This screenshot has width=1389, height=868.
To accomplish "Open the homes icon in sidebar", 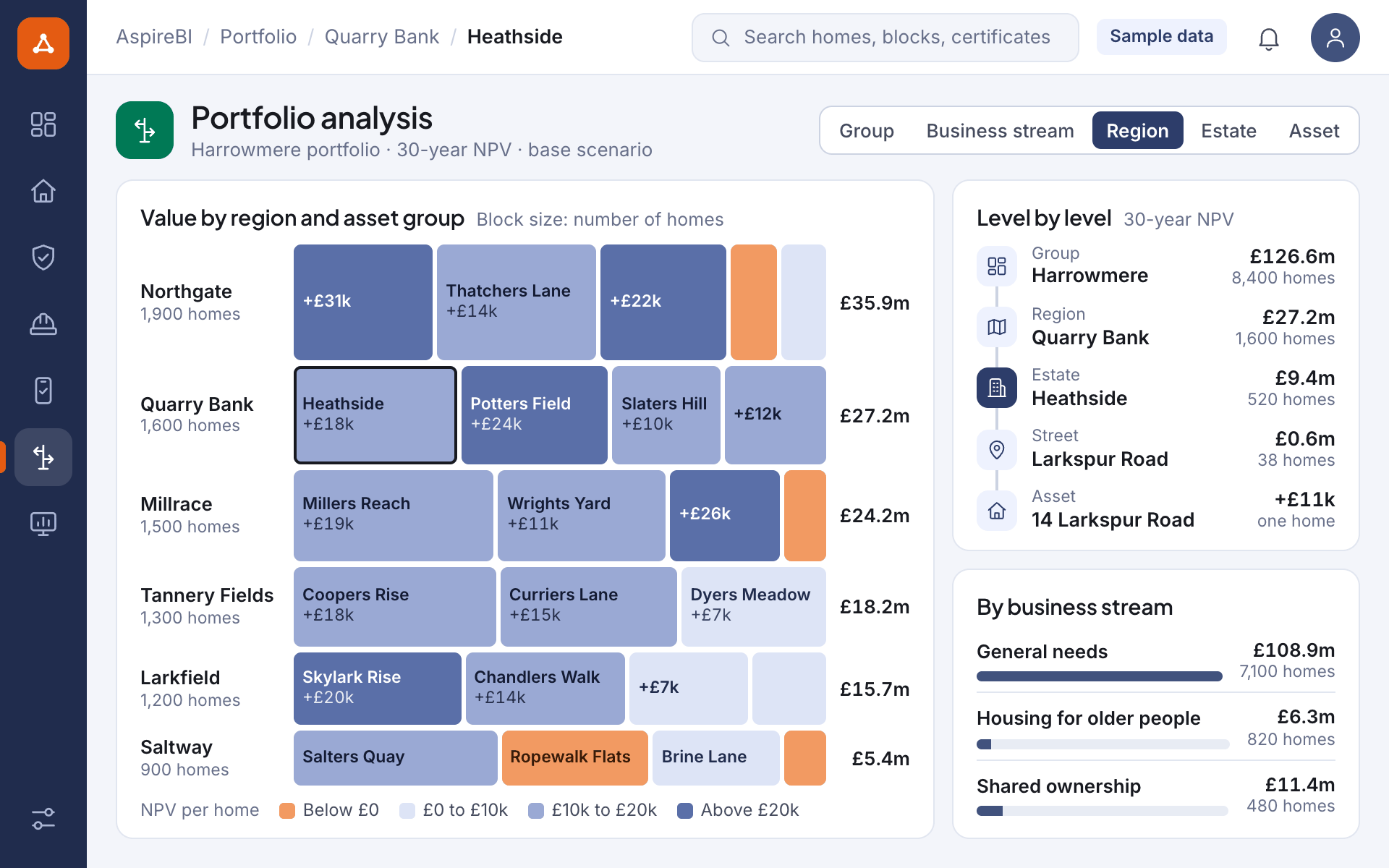I will [43, 191].
